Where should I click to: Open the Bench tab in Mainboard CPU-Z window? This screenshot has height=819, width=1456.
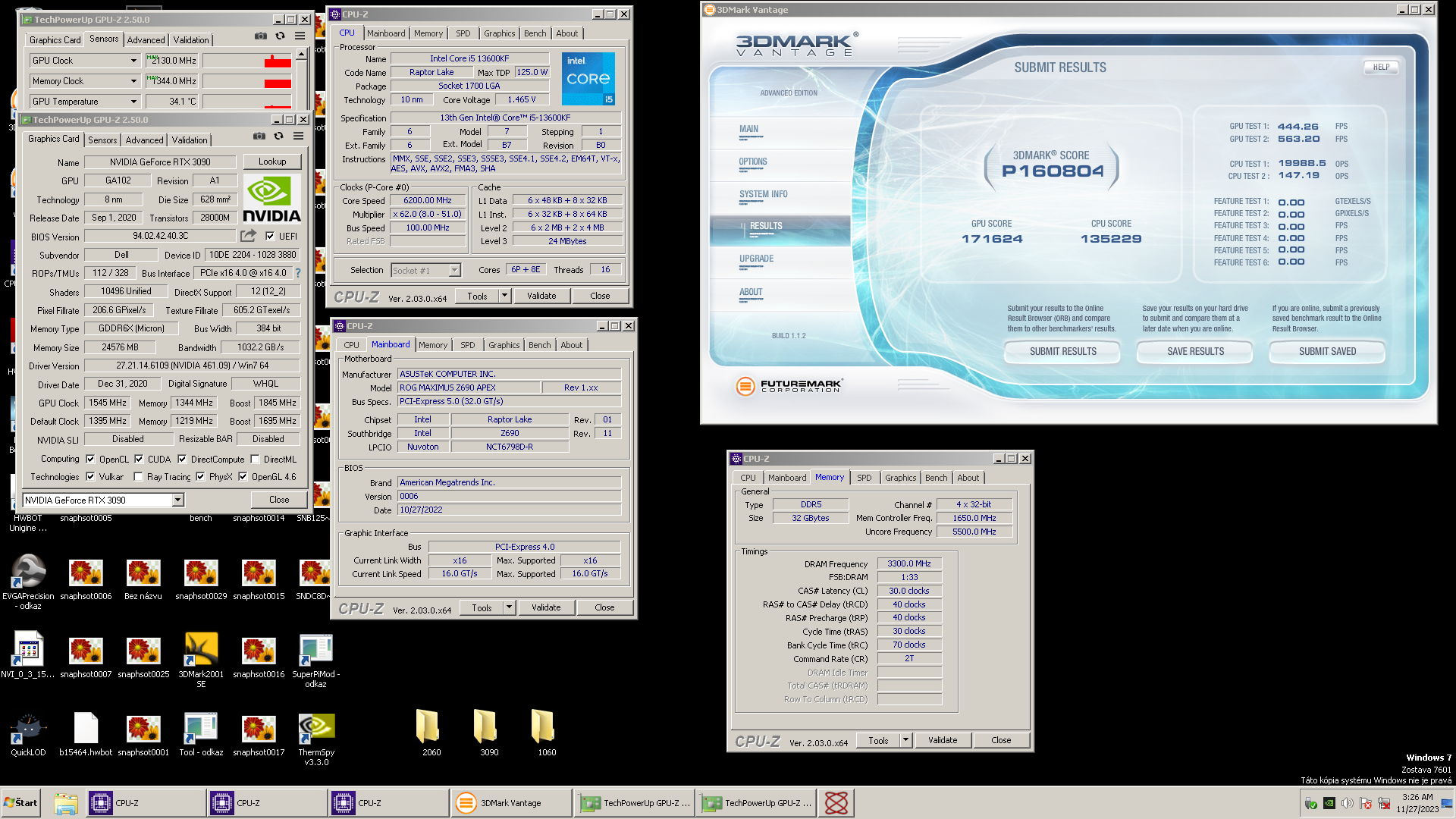(x=540, y=345)
